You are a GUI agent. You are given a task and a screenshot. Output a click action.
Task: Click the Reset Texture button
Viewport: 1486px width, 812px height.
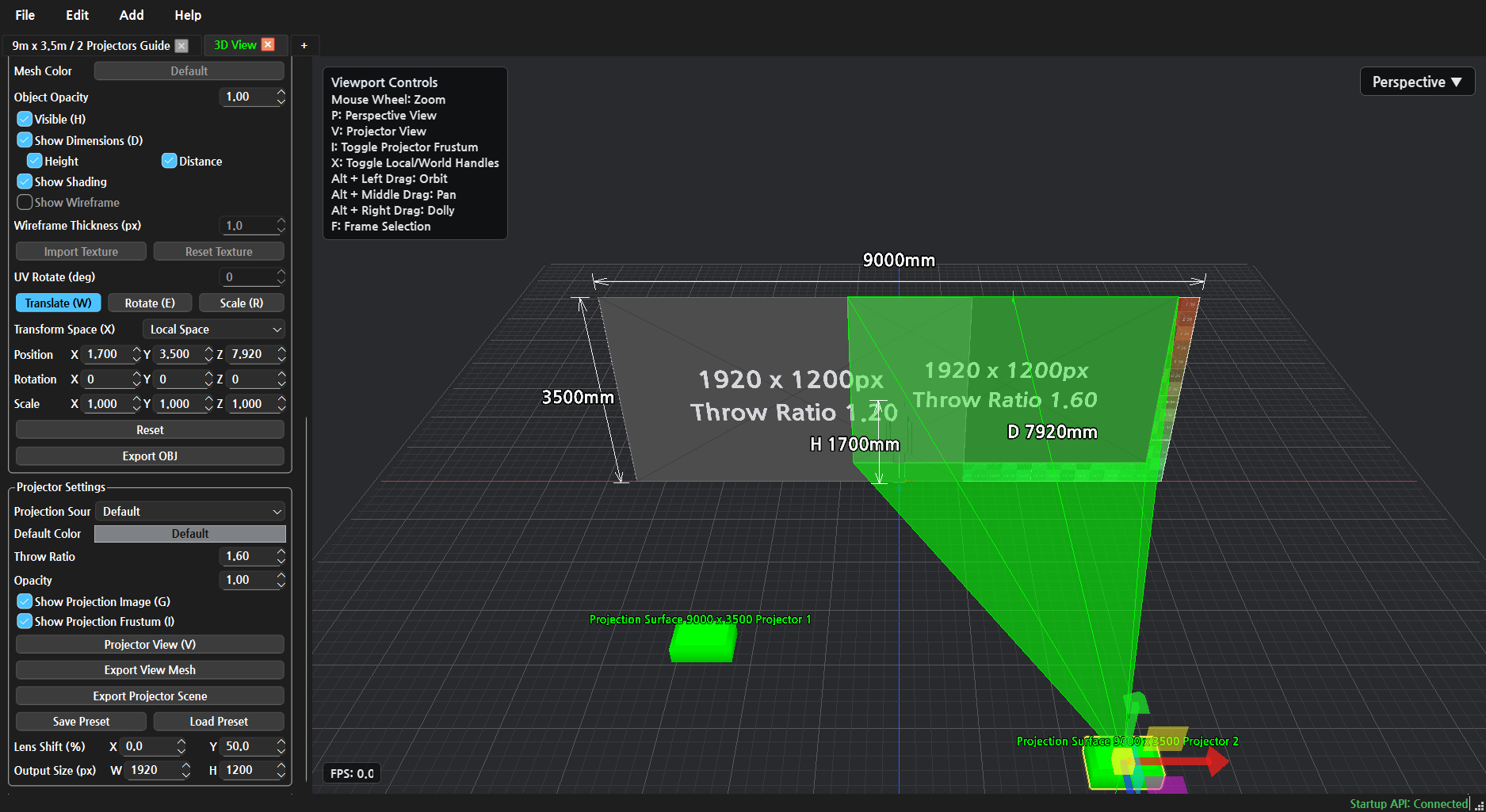tap(219, 252)
